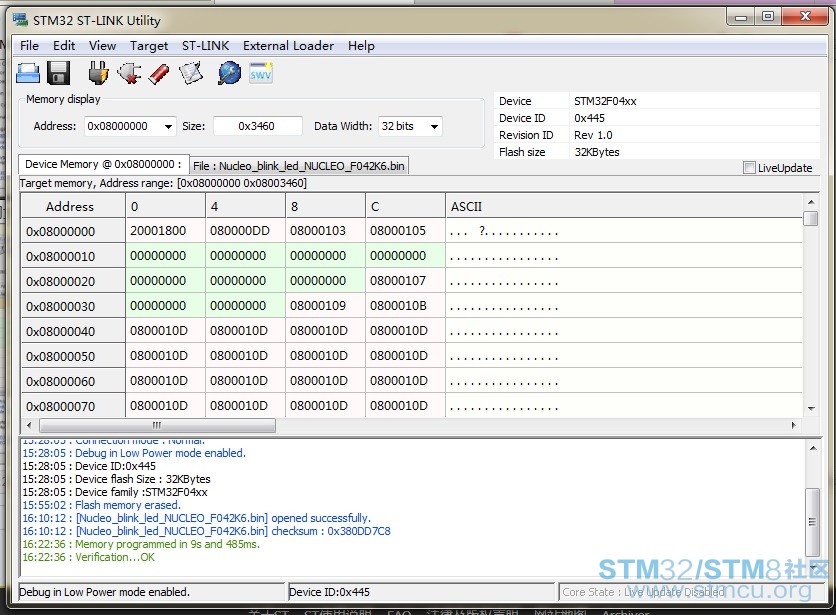The image size is (836, 615).
Task: Click the Address input field 0x08000000
Action: tap(124, 126)
